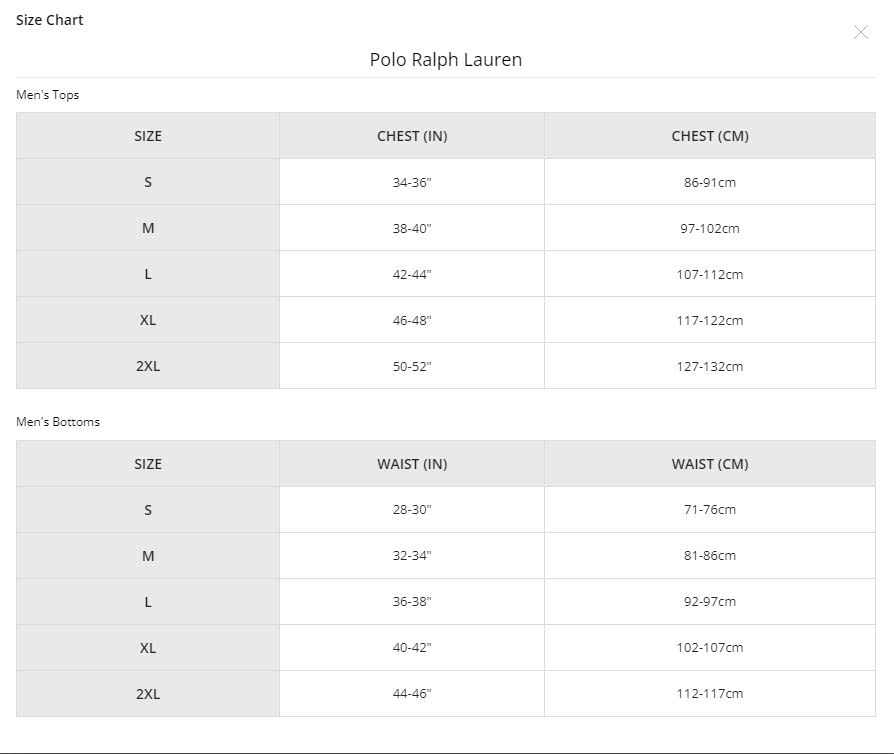The width and height of the screenshot is (894, 754).
Task: Click the Size Chart title text
Action: 50,20
